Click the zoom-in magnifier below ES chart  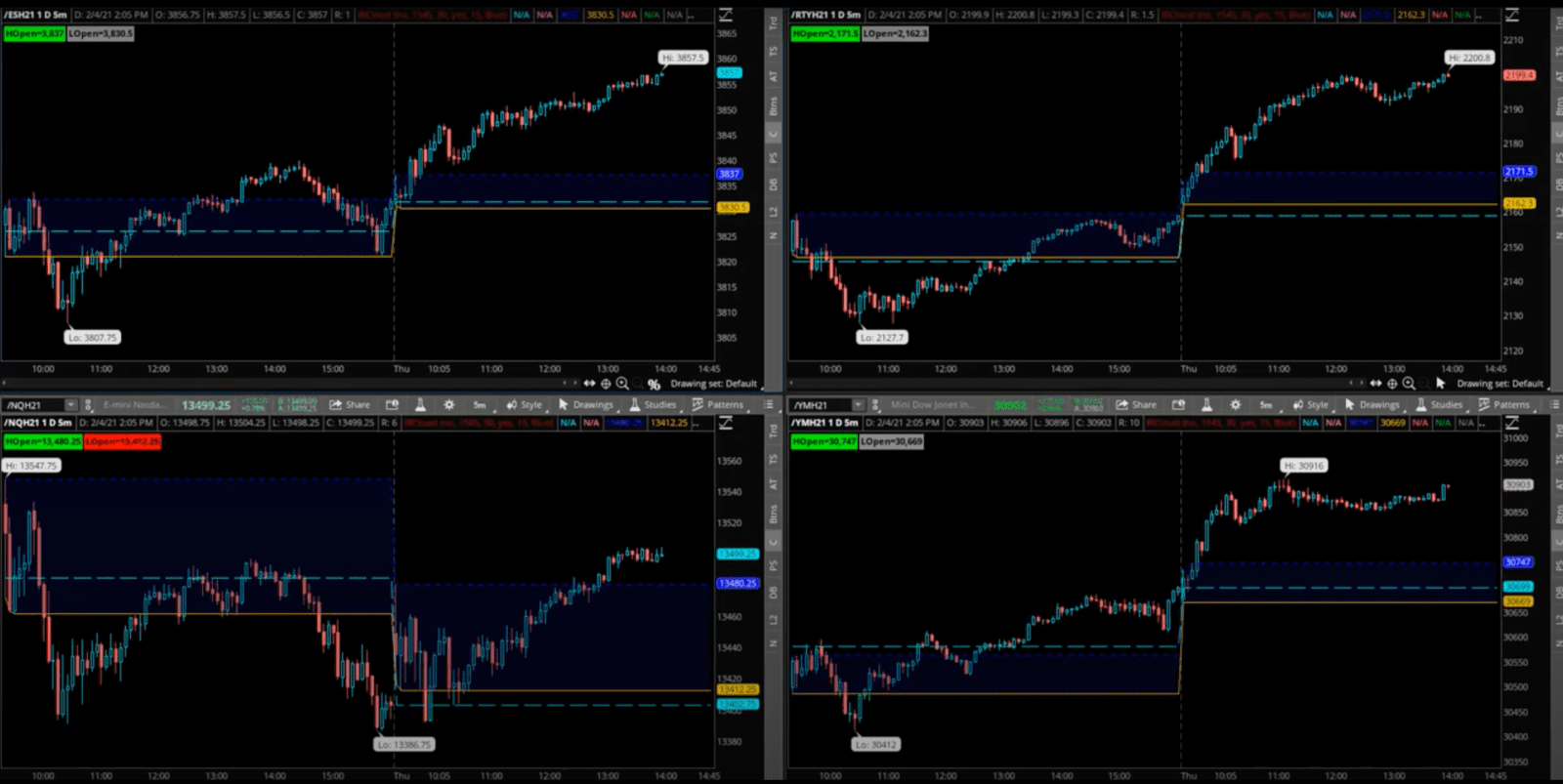point(622,384)
